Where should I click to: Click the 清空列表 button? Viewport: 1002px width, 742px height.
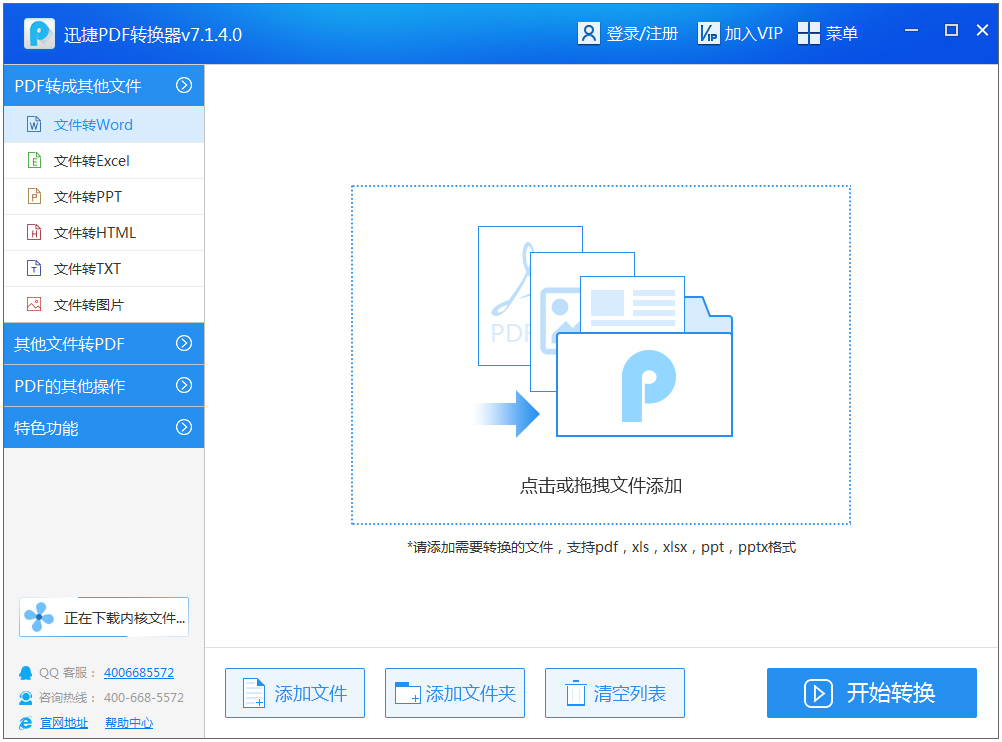[615, 693]
